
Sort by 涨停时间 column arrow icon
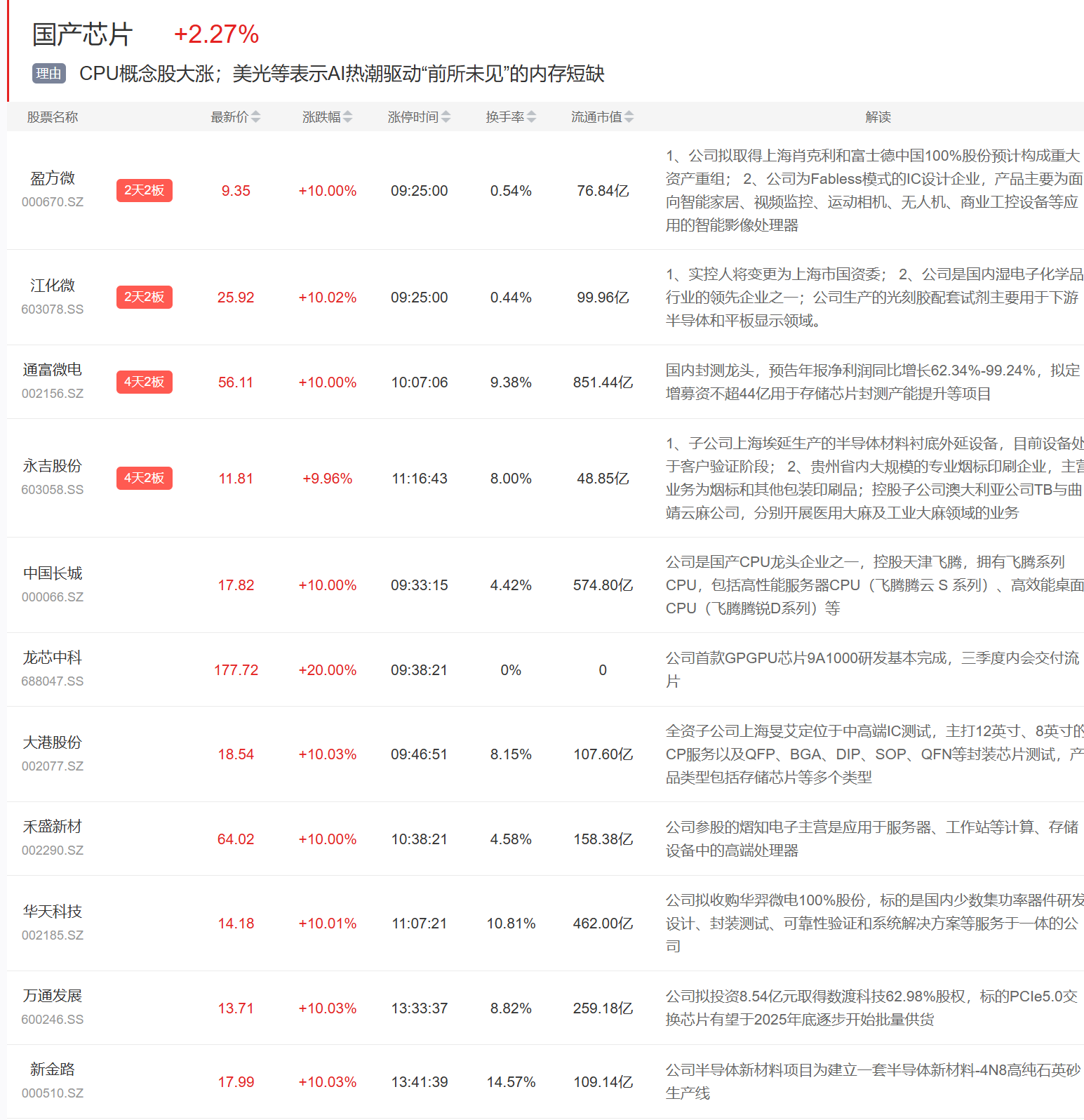[x=446, y=117]
